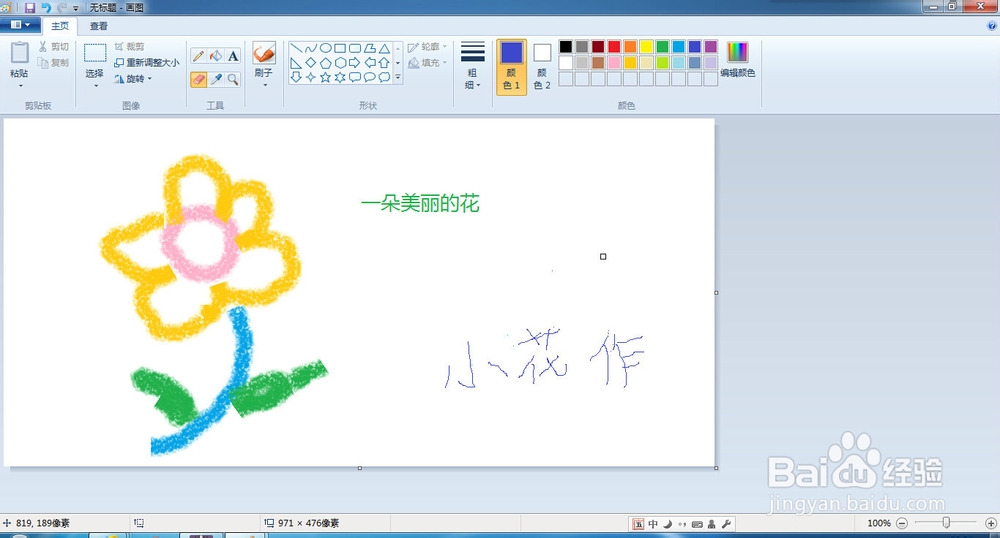Image resolution: width=1000 pixels, height=538 pixels.
Task: Open Edit colors (编辑颜色) dialog
Action: 737,60
